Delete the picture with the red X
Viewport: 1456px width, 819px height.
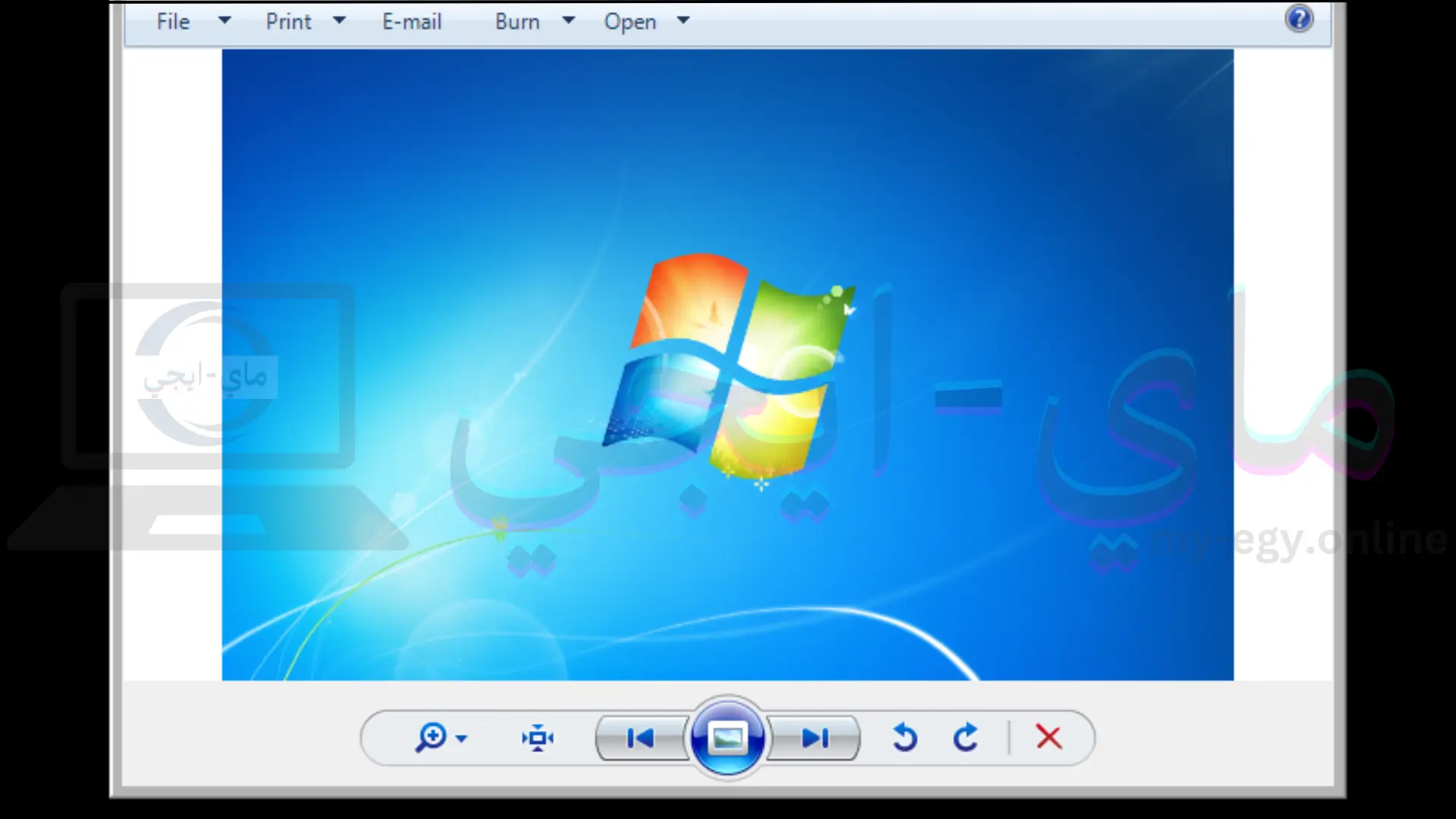(1049, 737)
